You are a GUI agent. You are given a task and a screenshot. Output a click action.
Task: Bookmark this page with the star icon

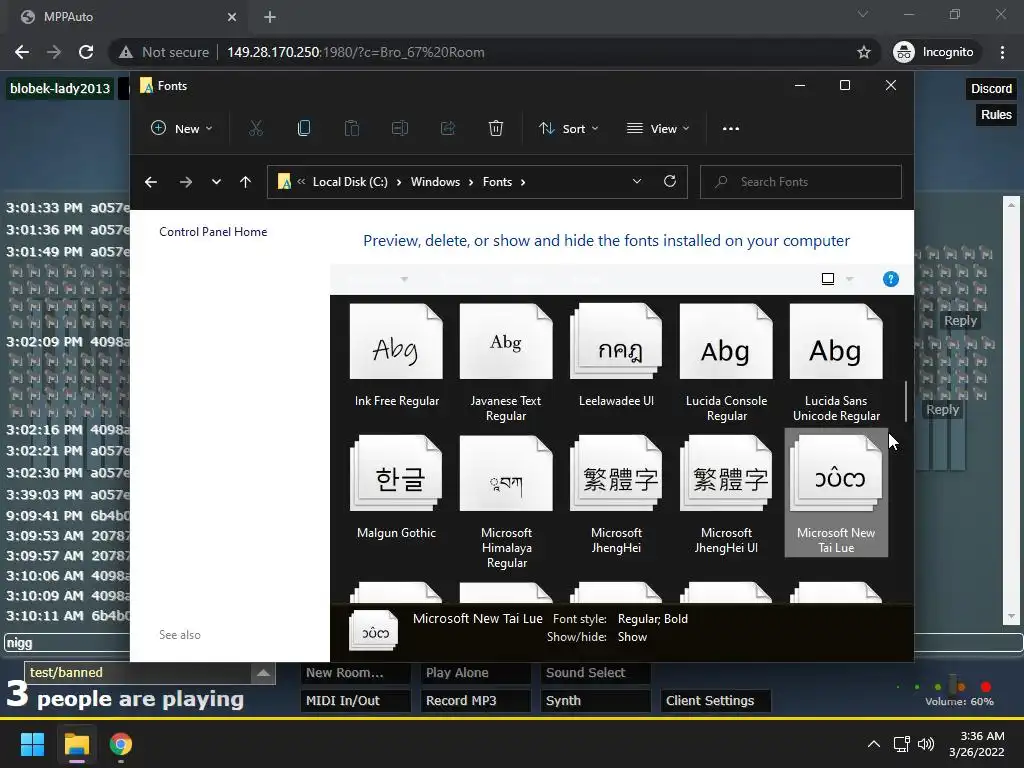pos(864,52)
